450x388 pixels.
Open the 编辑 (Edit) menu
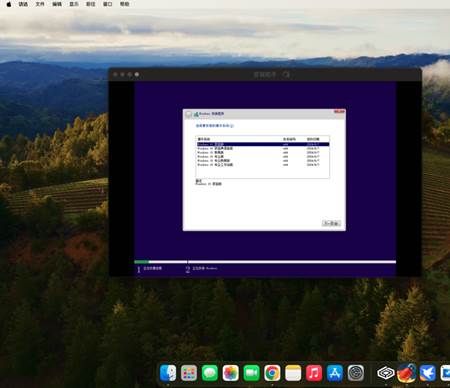pos(57,4)
